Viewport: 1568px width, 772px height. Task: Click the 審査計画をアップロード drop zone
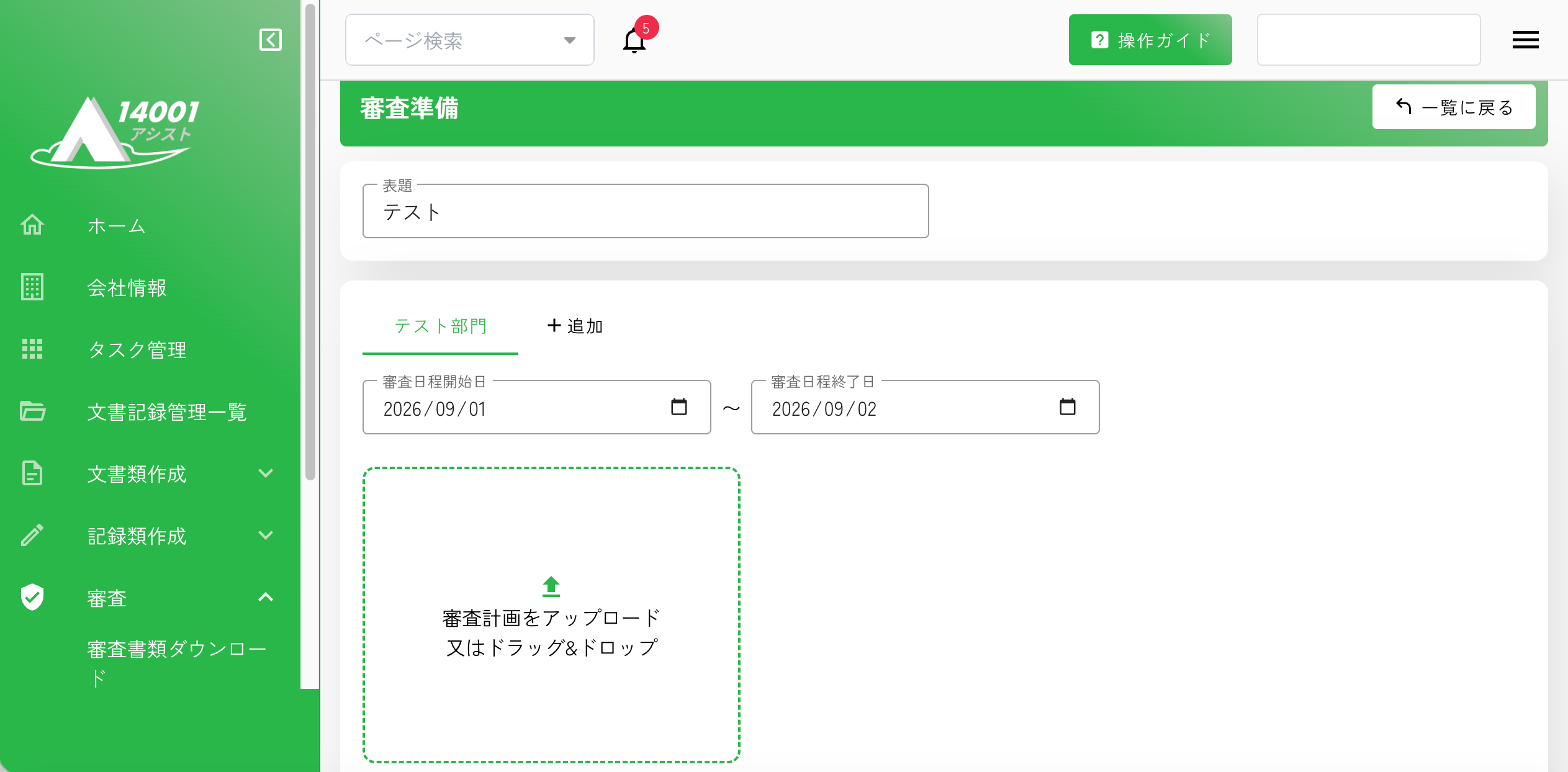click(551, 615)
